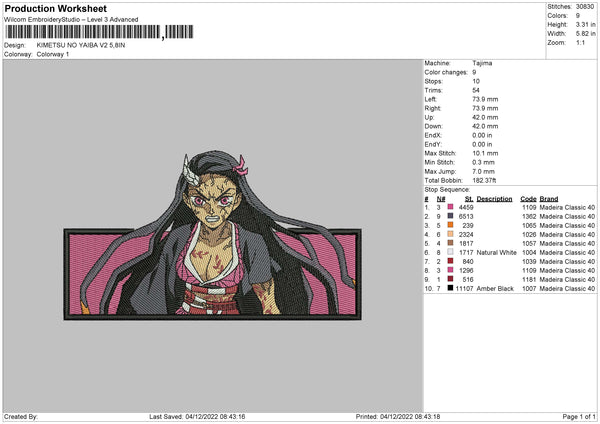
Task: Click the 'Stop Sequence:' heading
Action: [x=447, y=189]
